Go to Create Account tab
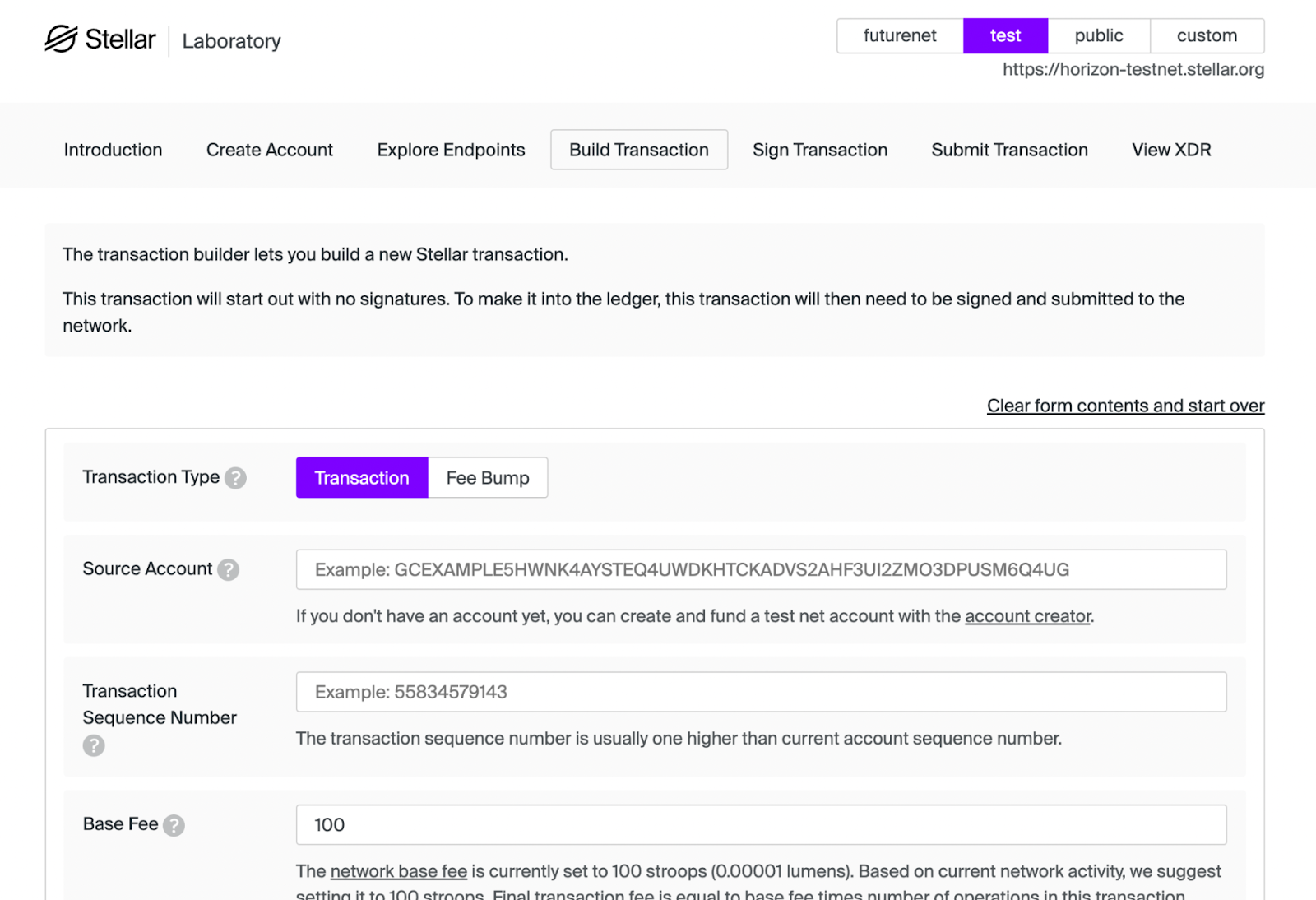 (270, 150)
